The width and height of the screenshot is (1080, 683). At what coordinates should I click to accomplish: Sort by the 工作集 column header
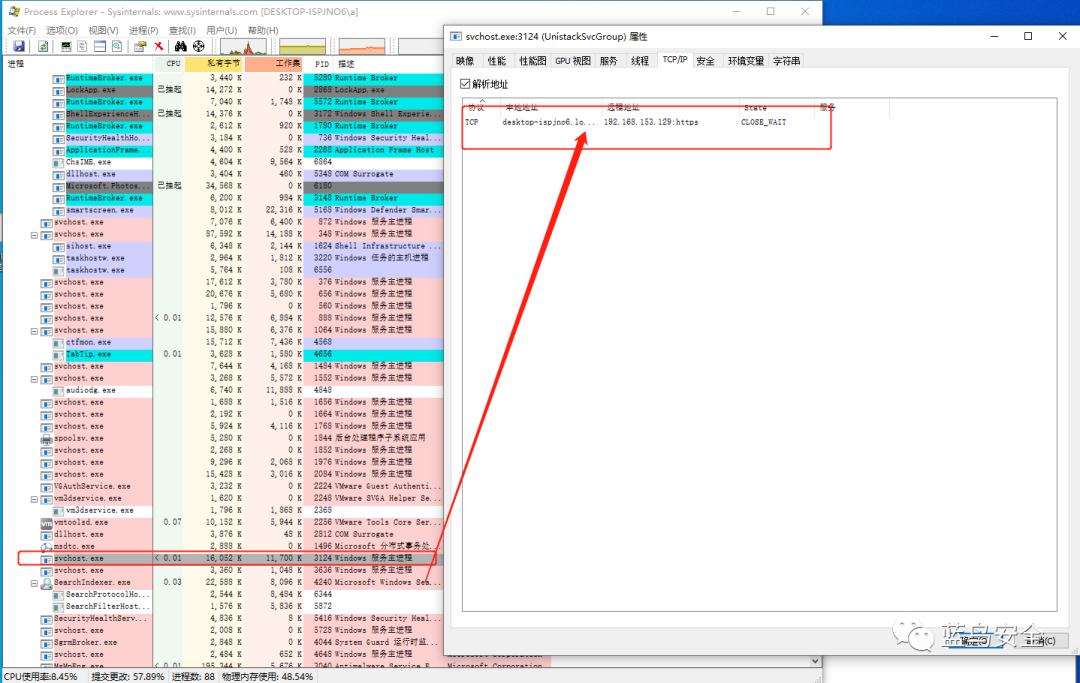[274, 63]
